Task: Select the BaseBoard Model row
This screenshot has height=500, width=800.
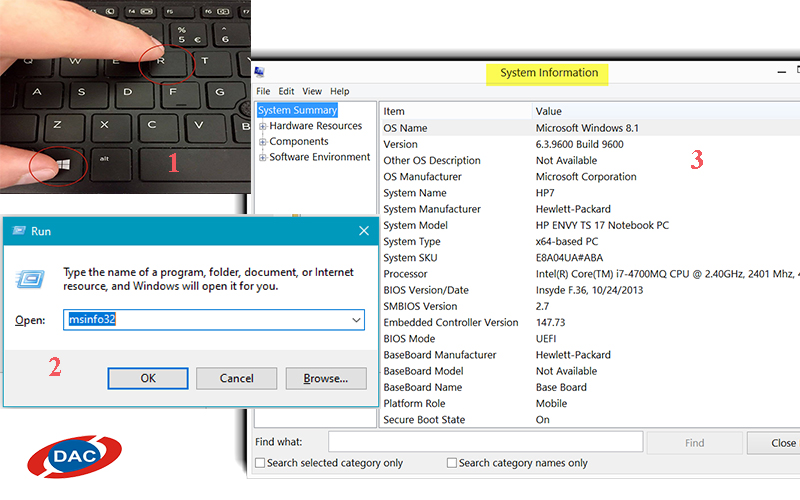Action: [x=590, y=371]
